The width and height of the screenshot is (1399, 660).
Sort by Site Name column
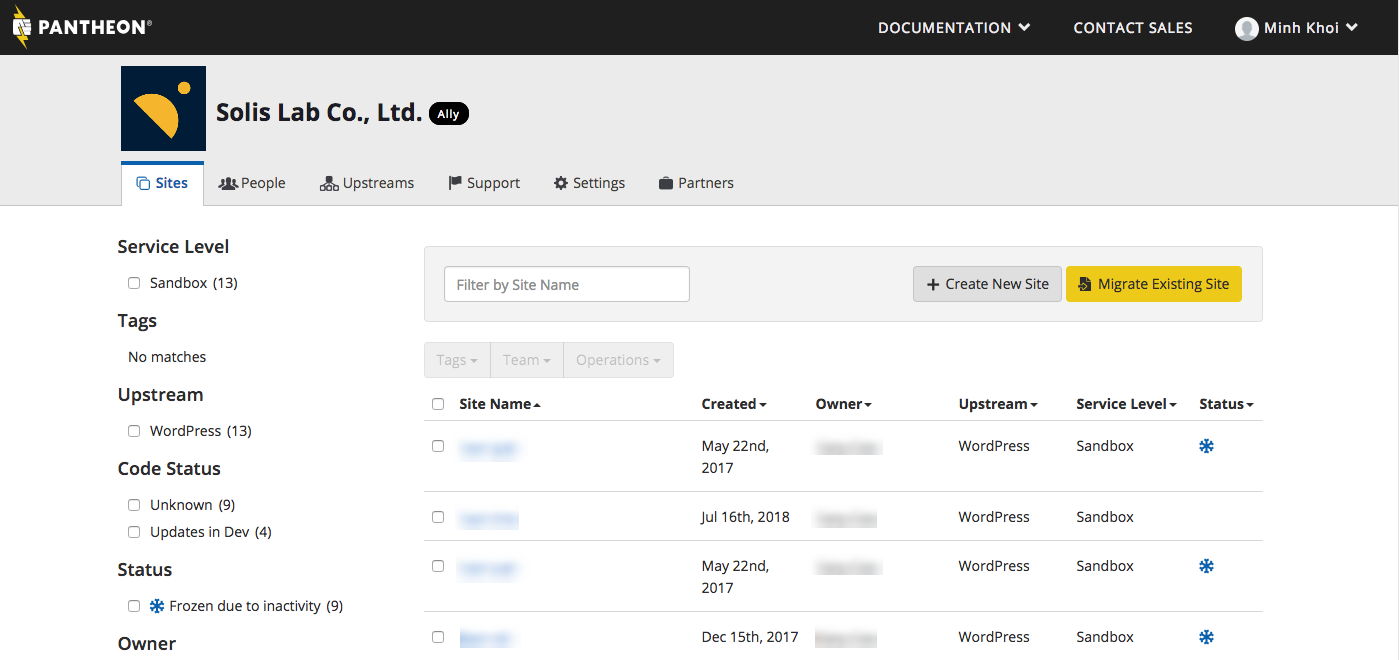coord(500,404)
